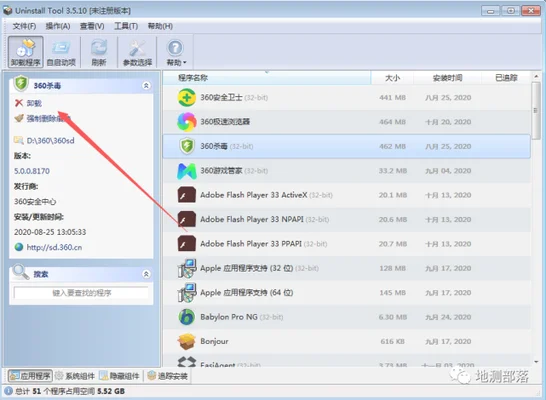Click the 464 MB size of 360极速浏览器
546x400 pixels.
point(392,122)
